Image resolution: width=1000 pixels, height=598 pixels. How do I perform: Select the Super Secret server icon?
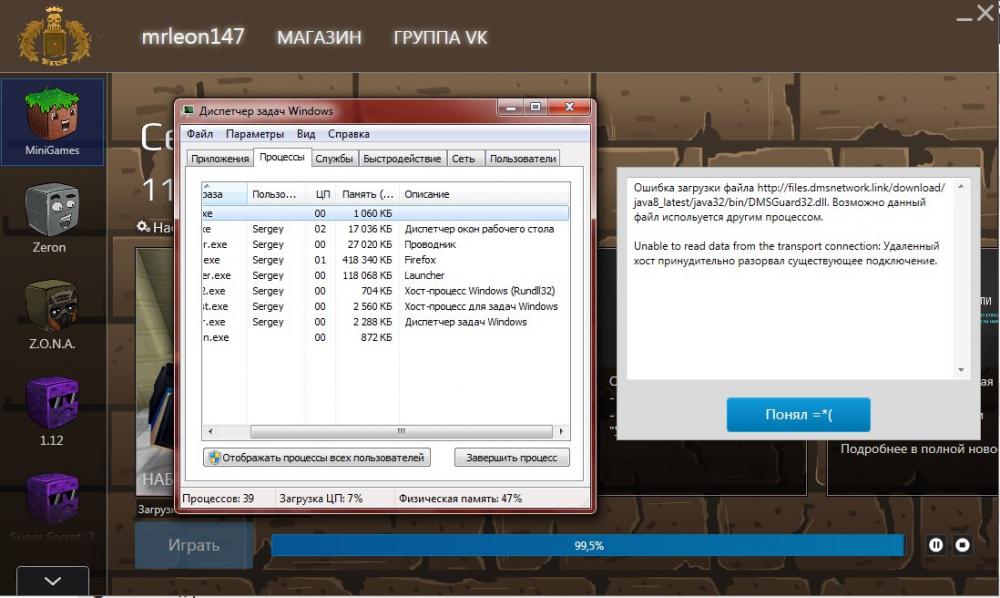[52, 507]
